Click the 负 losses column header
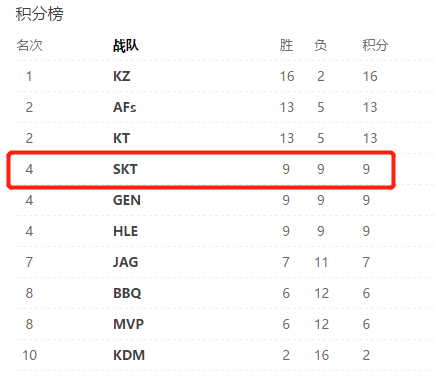Image resolution: width=436 pixels, height=380 pixels. click(x=320, y=45)
